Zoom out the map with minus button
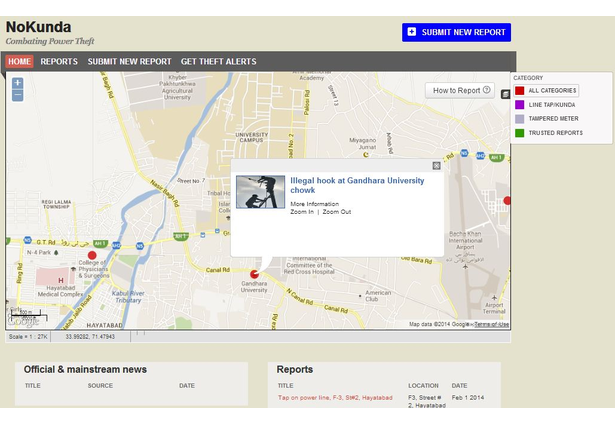Image resolution: width=615 pixels, height=424 pixels. (x=18, y=95)
